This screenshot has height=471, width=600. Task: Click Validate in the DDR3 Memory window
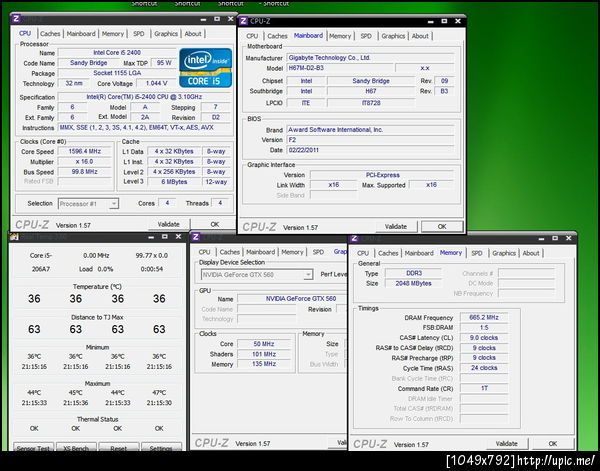tap(507, 444)
